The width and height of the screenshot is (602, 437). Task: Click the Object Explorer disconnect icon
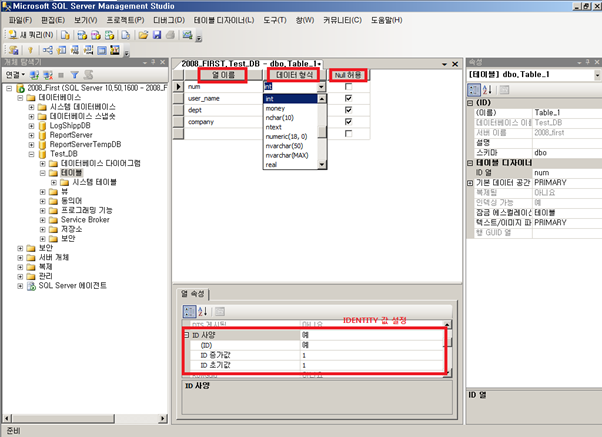(48, 75)
